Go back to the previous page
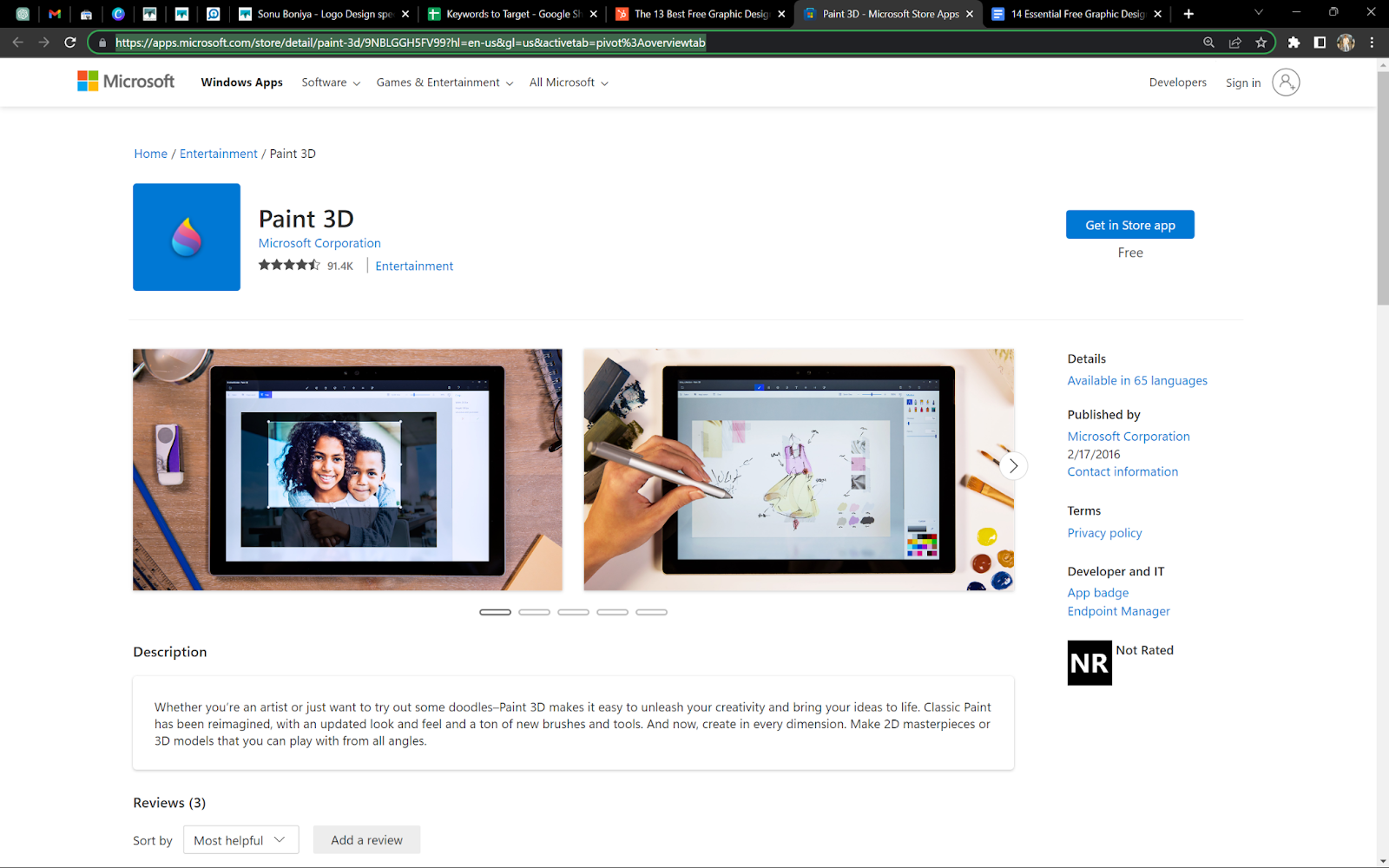1389x868 pixels. pyautogui.click(x=18, y=43)
